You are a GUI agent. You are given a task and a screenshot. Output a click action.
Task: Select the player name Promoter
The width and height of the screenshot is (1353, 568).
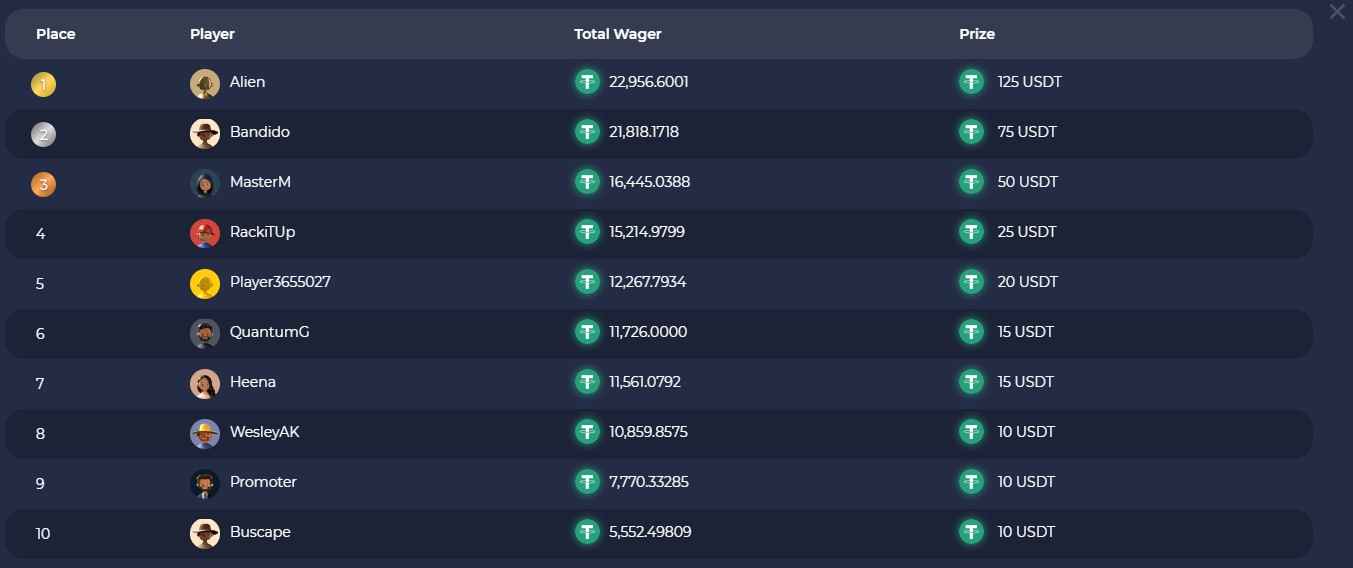(x=263, y=482)
